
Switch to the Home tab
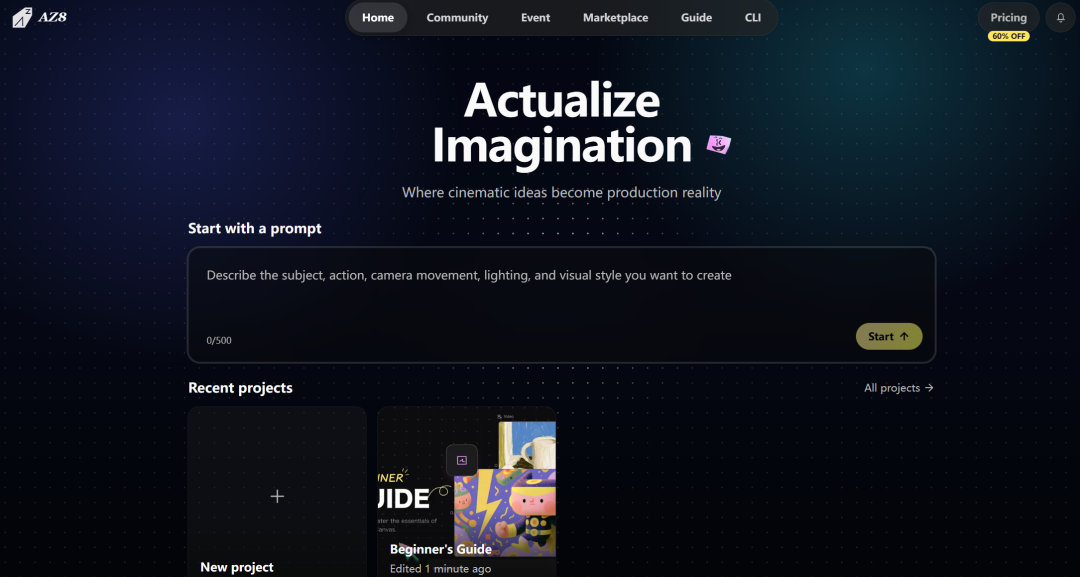(378, 18)
